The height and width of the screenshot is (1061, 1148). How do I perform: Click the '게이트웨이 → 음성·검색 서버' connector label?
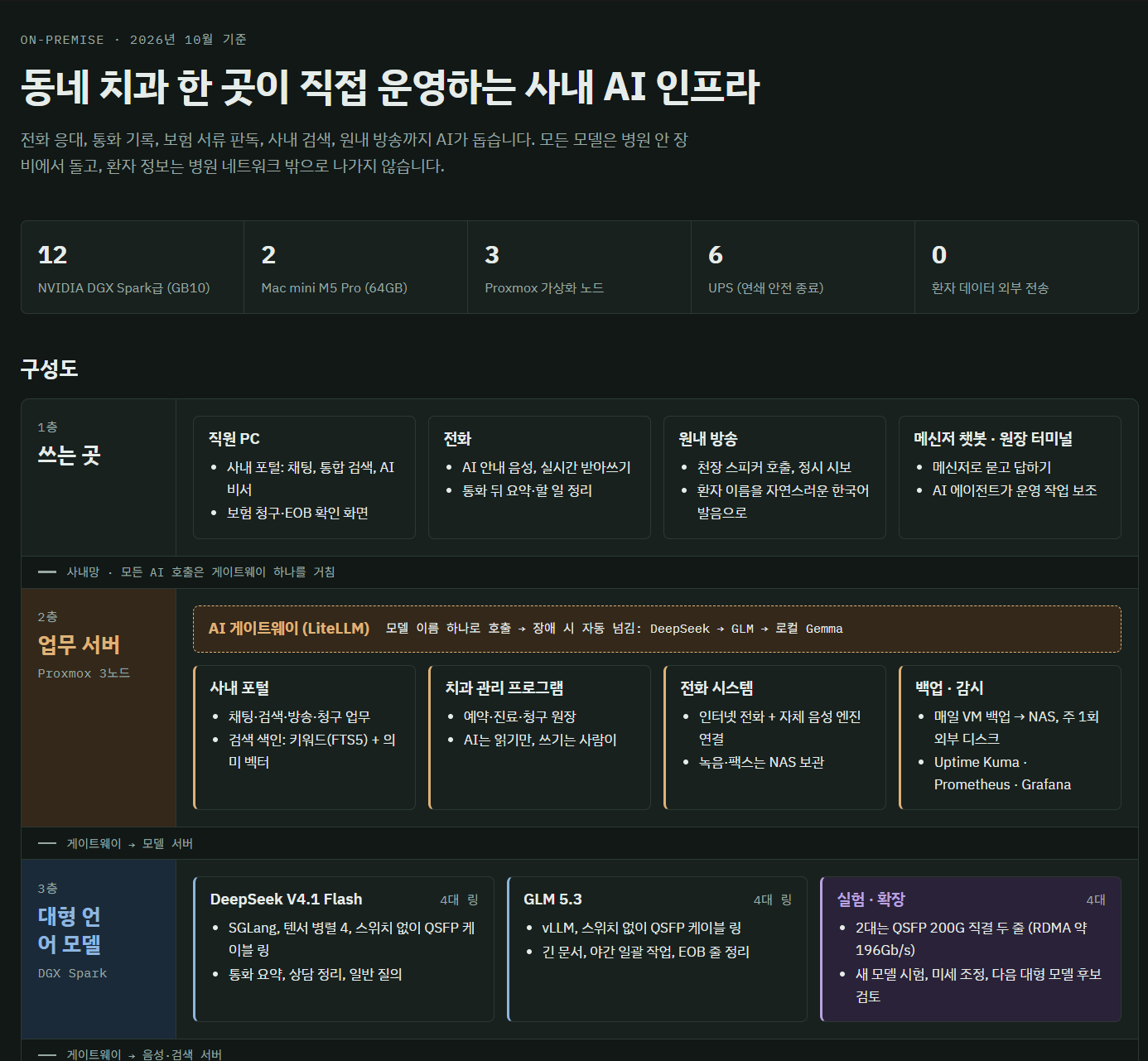tap(144, 1054)
